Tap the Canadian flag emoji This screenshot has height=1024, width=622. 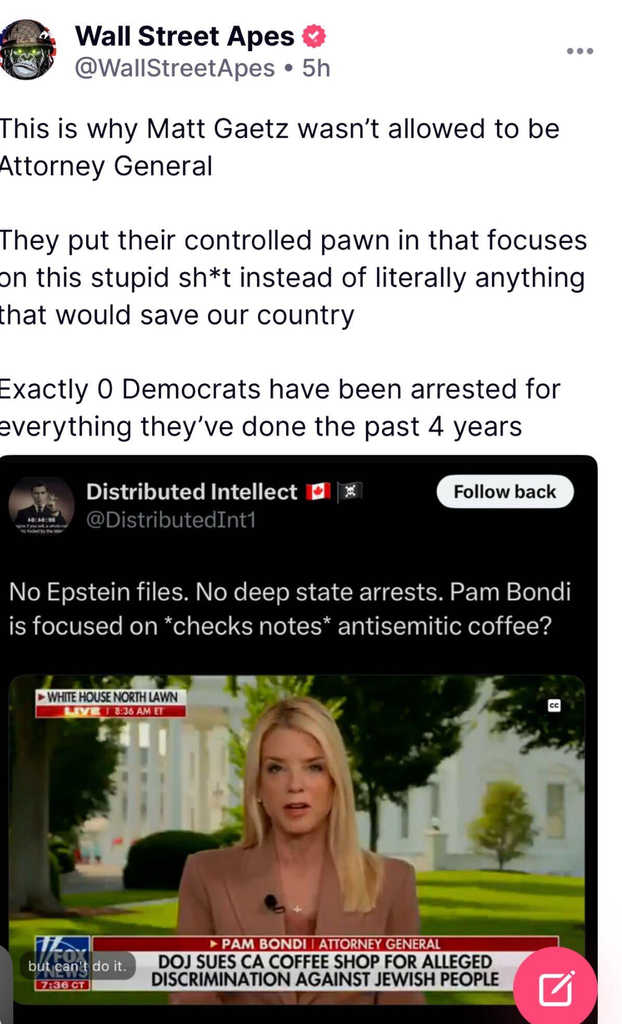[318, 491]
